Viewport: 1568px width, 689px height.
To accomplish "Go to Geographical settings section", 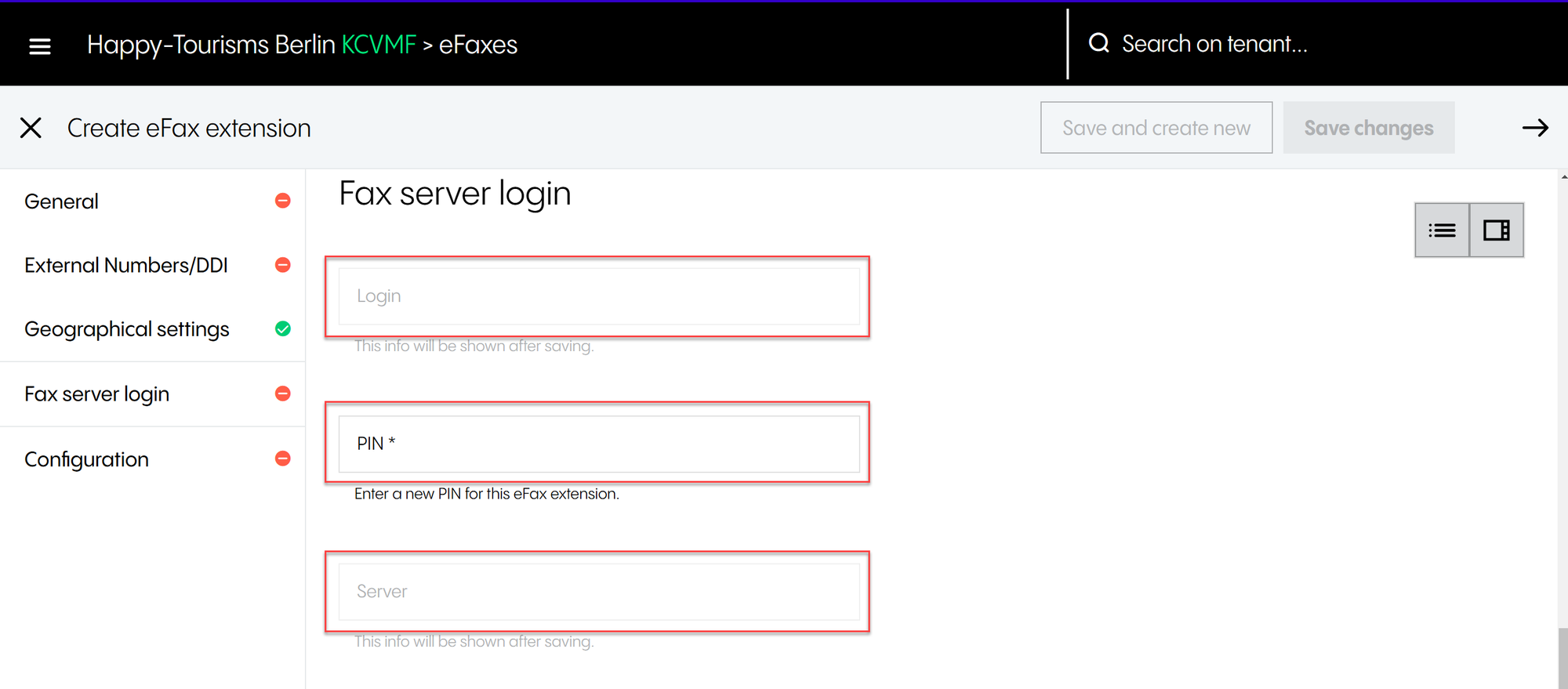I will (x=127, y=329).
